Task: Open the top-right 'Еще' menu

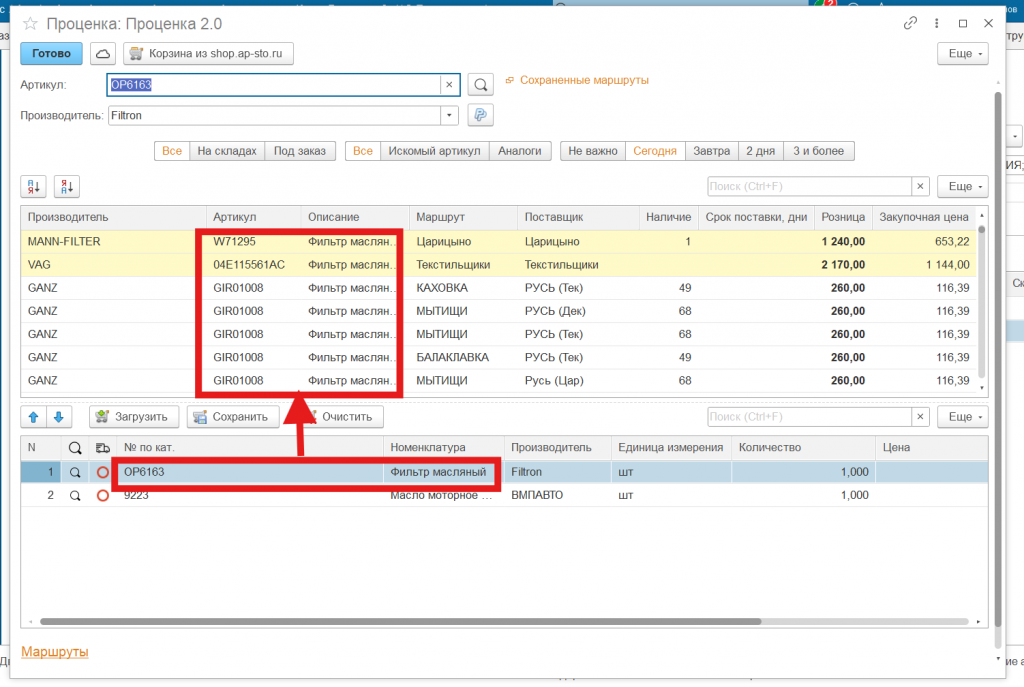Action: (x=963, y=53)
